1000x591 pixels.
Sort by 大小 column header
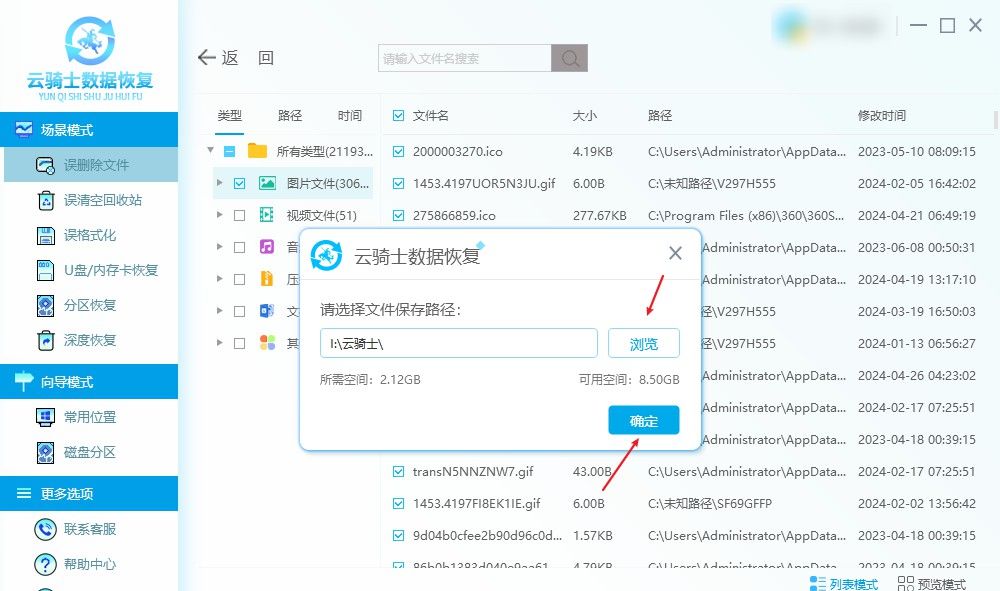pyautogui.click(x=585, y=115)
